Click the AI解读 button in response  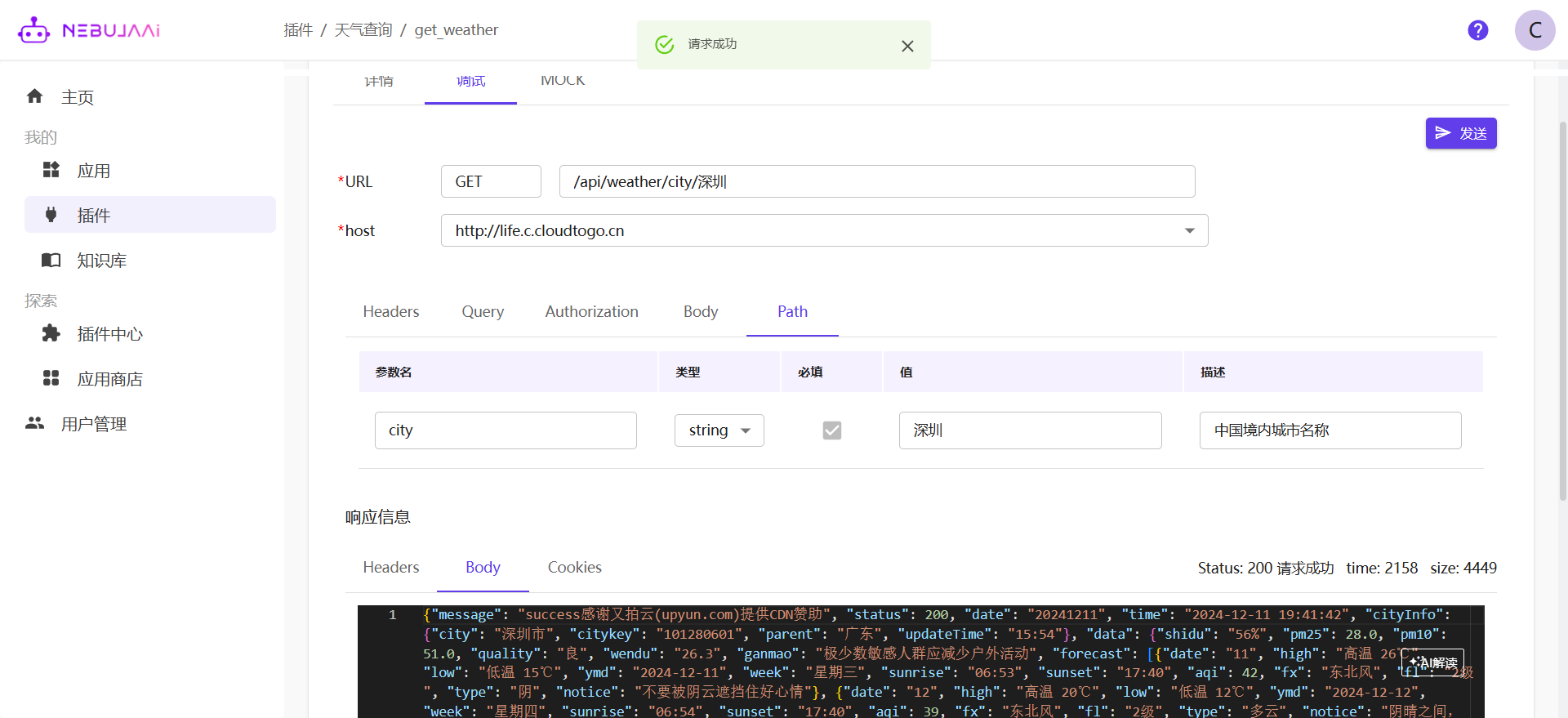pos(1433,662)
